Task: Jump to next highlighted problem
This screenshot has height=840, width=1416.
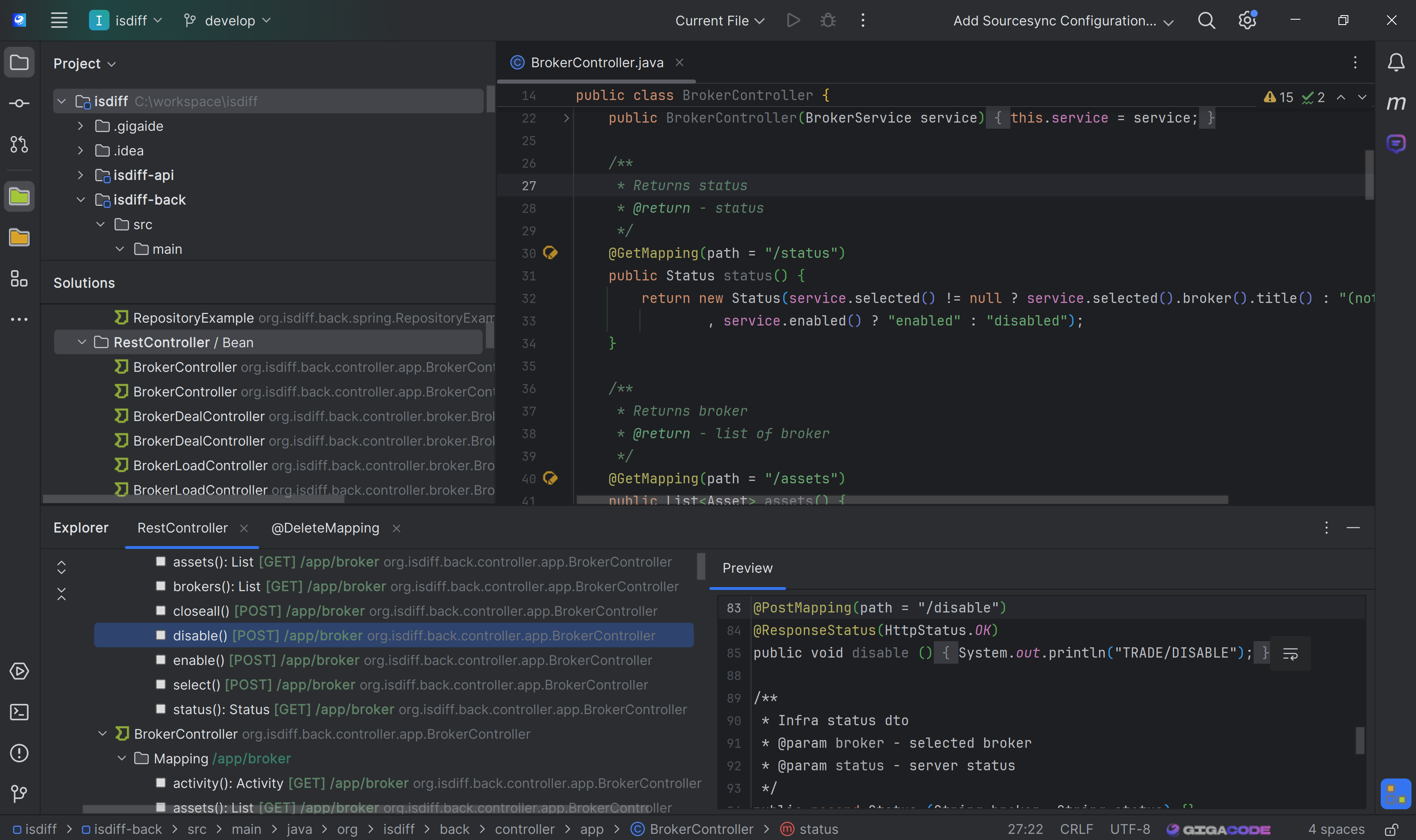Action: click(x=1362, y=97)
